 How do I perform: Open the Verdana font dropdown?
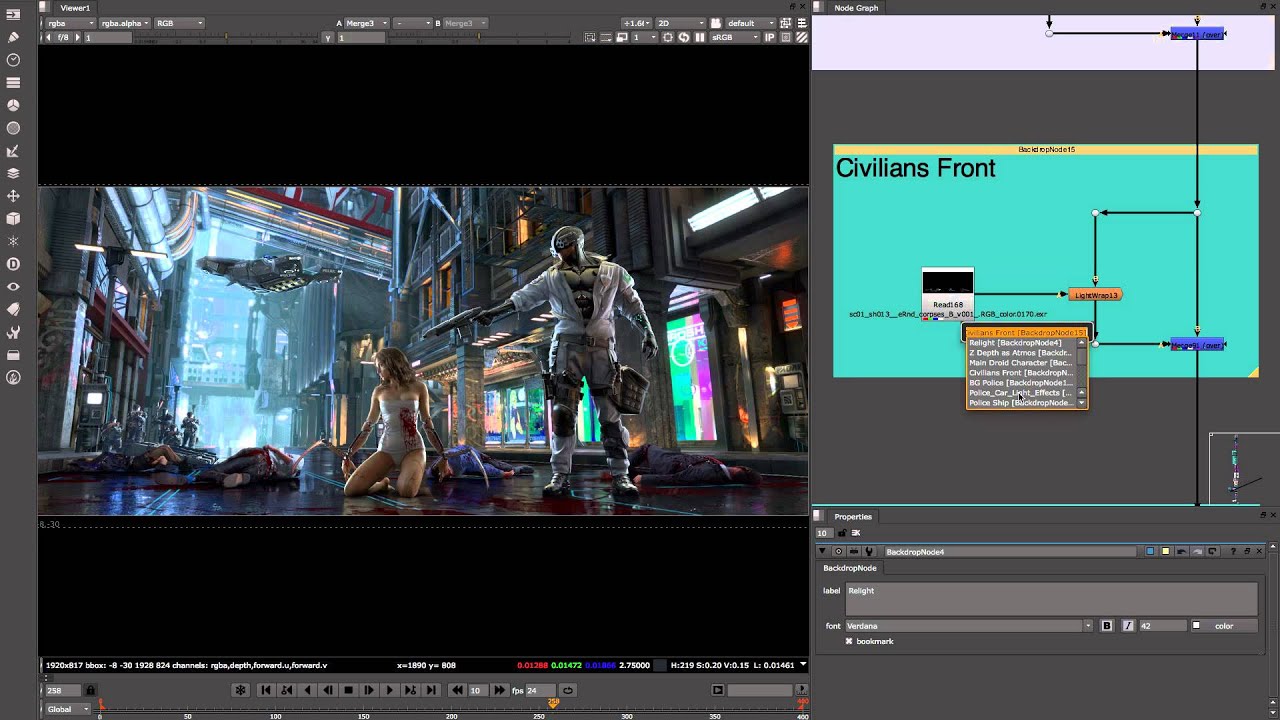pyautogui.click(x=969, y=626)
